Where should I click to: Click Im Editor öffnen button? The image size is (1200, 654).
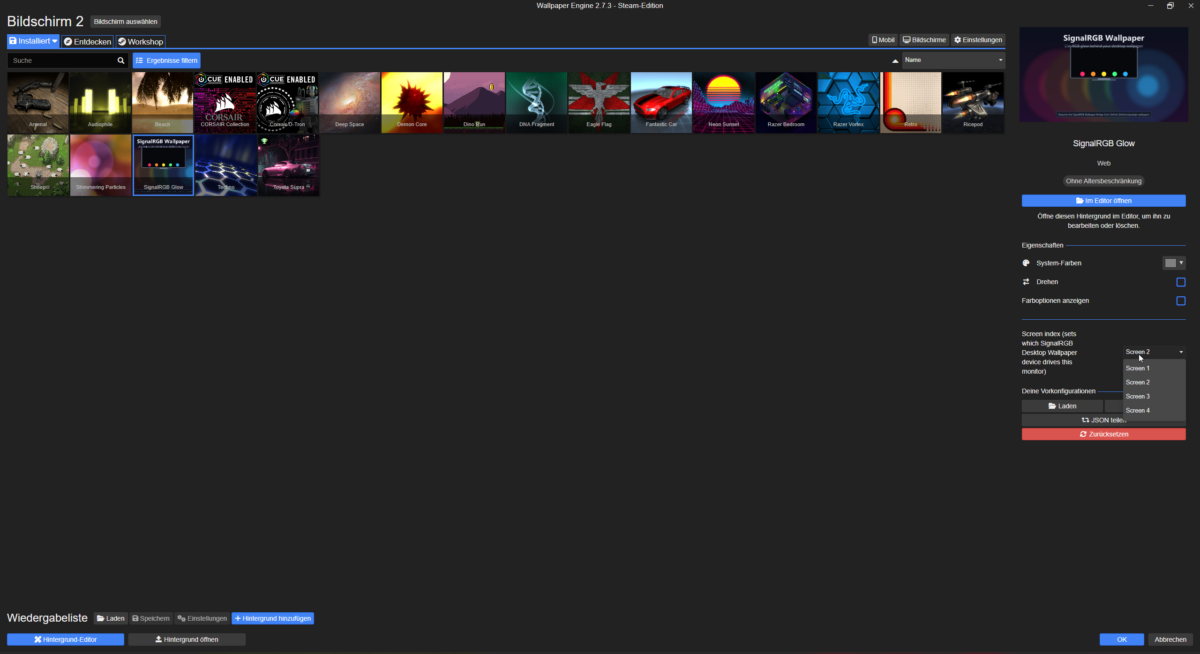coord(1104,200)
